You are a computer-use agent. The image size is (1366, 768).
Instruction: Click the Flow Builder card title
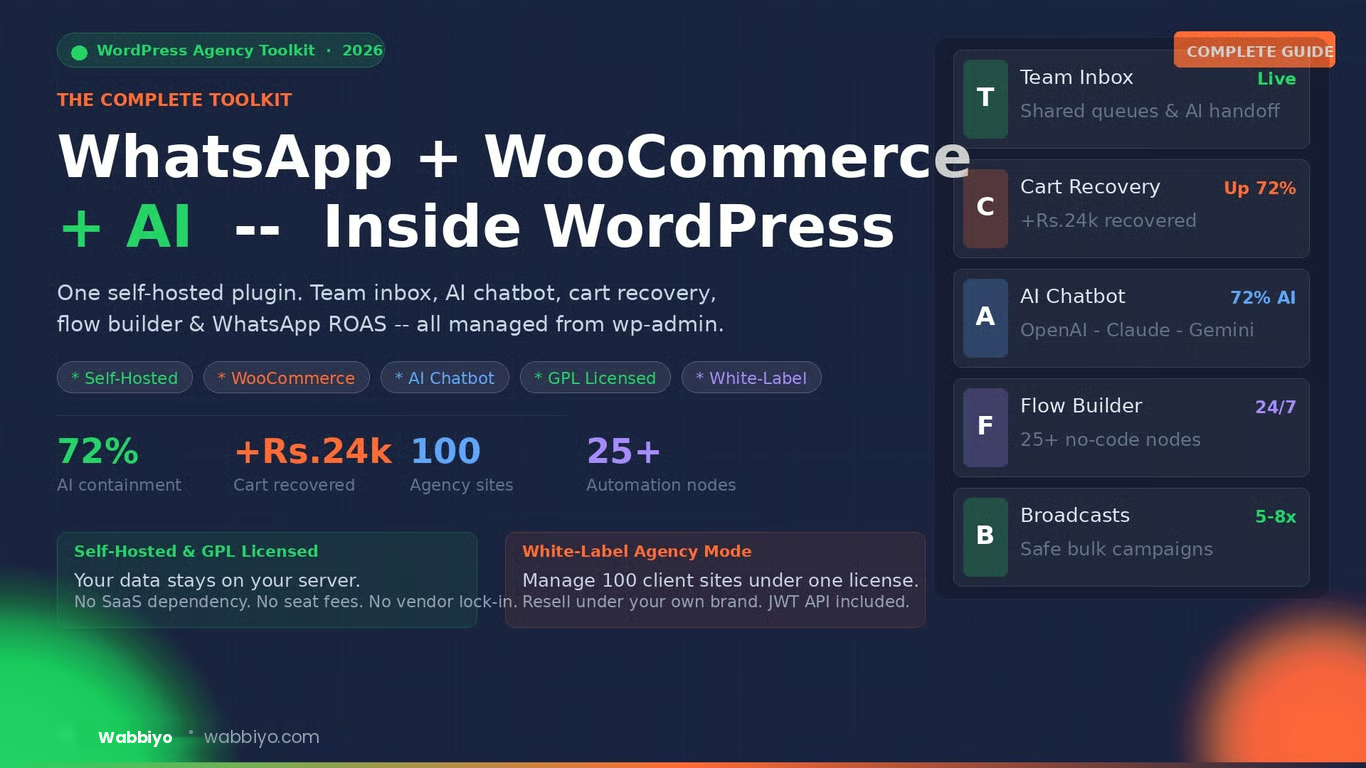point(1081,406)
